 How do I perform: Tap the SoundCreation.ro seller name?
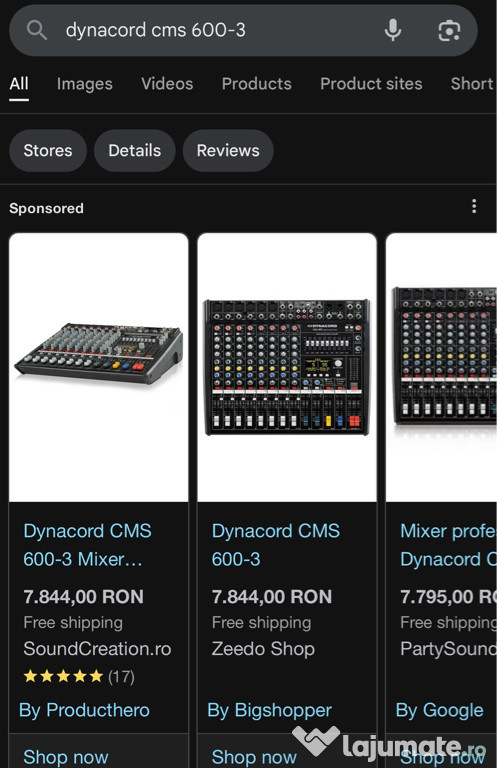tap(97, 649)
